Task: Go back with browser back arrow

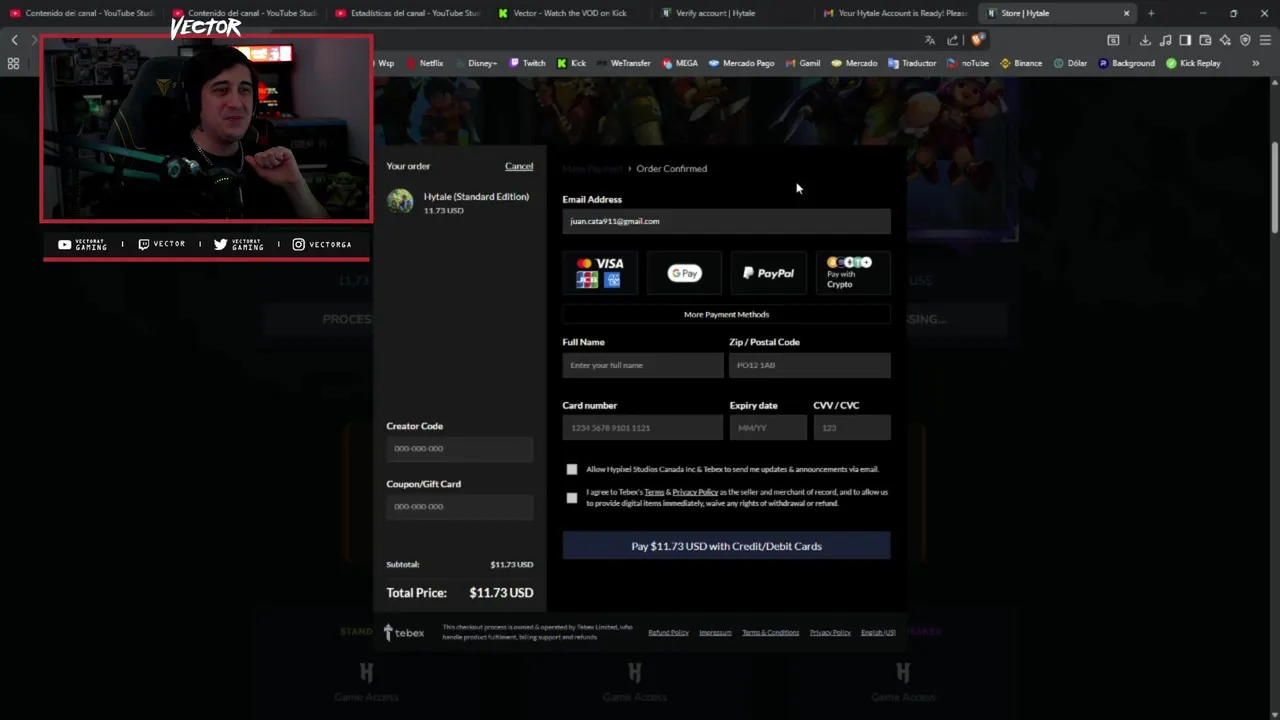Action: (14, 40)
